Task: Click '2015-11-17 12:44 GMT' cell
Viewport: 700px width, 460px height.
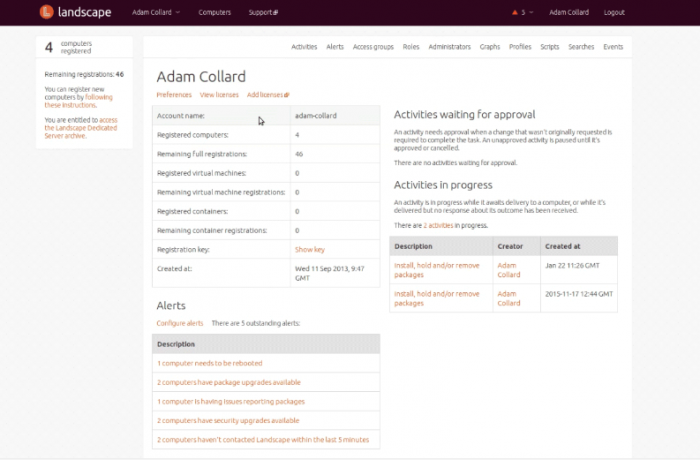Action: click(579, 294)
